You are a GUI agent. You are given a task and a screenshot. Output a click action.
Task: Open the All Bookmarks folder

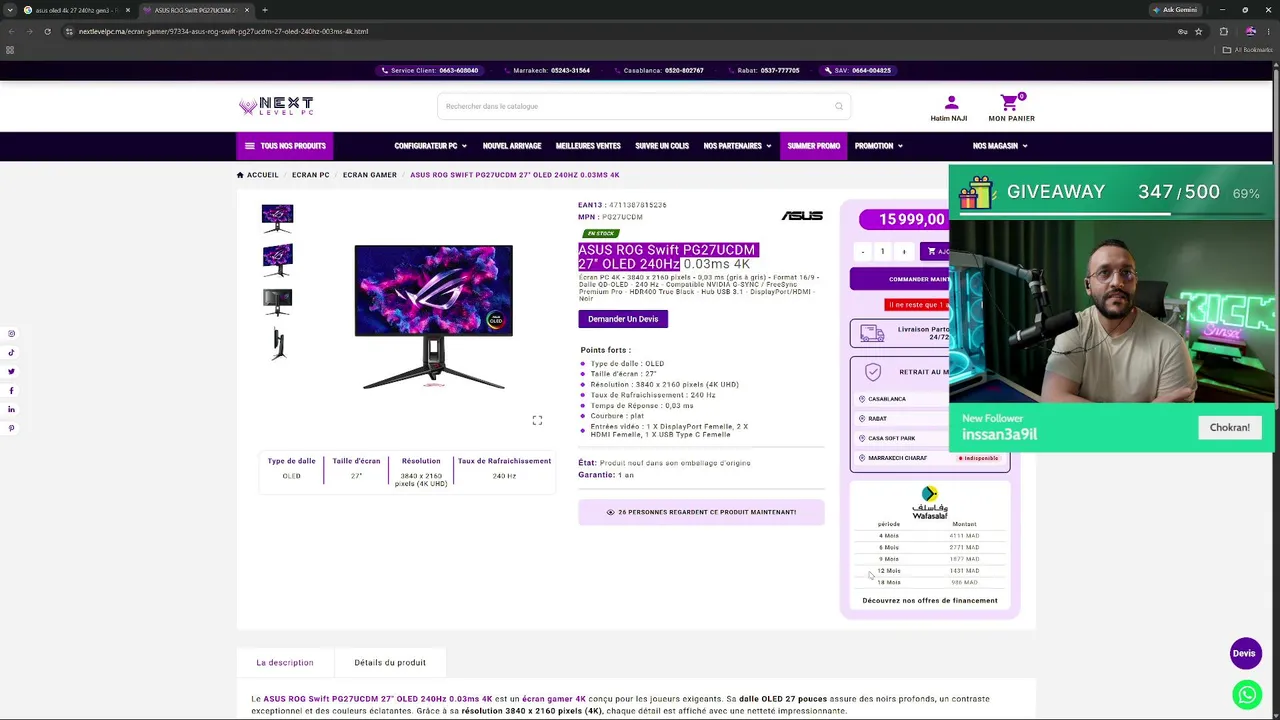point(1248,50)
